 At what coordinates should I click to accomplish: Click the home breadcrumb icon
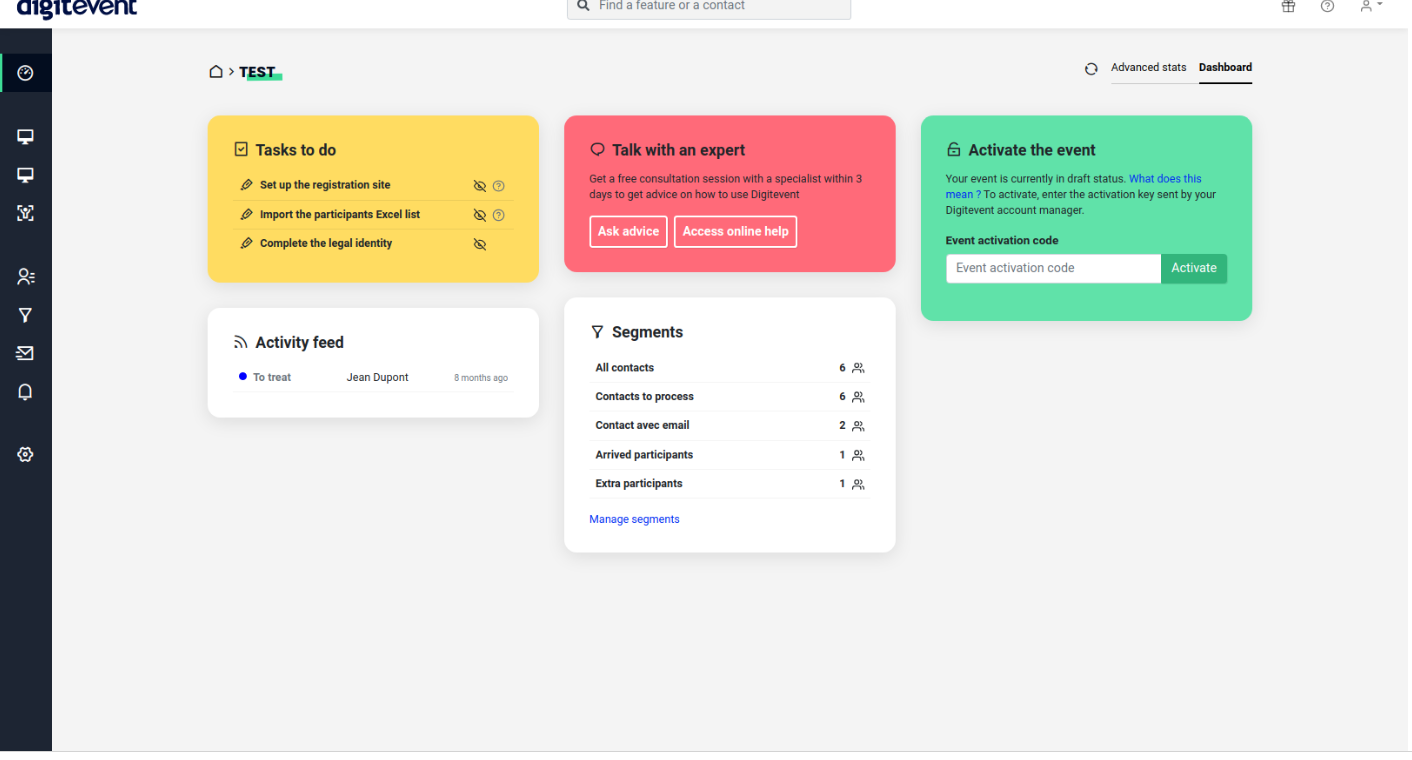click(215, 72)
